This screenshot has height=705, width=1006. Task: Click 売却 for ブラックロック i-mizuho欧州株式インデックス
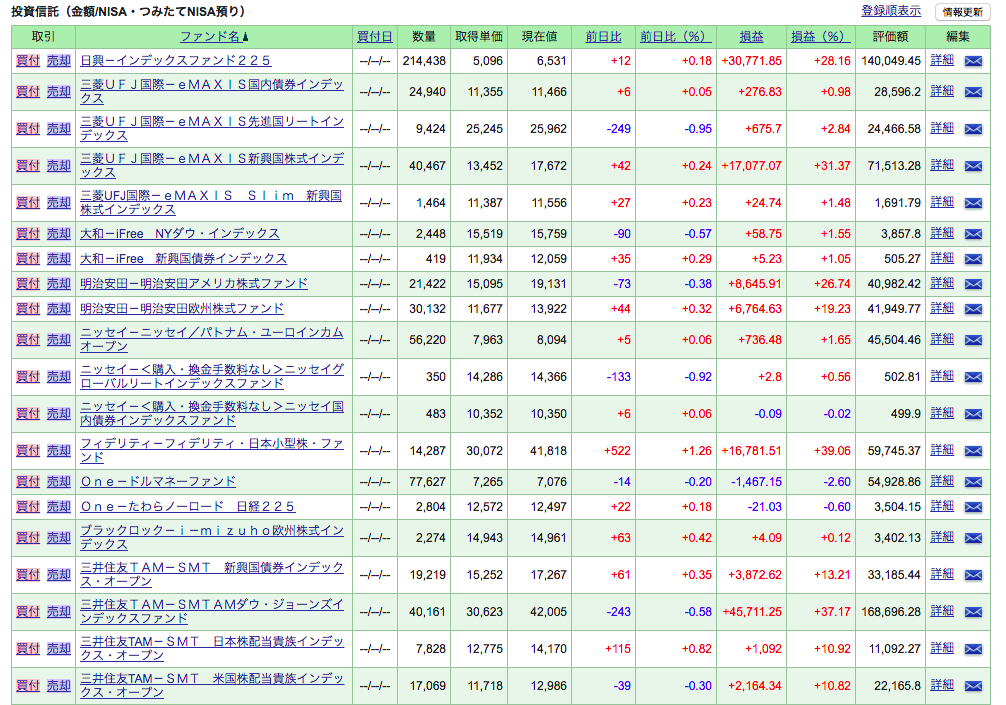pos(58,538)
